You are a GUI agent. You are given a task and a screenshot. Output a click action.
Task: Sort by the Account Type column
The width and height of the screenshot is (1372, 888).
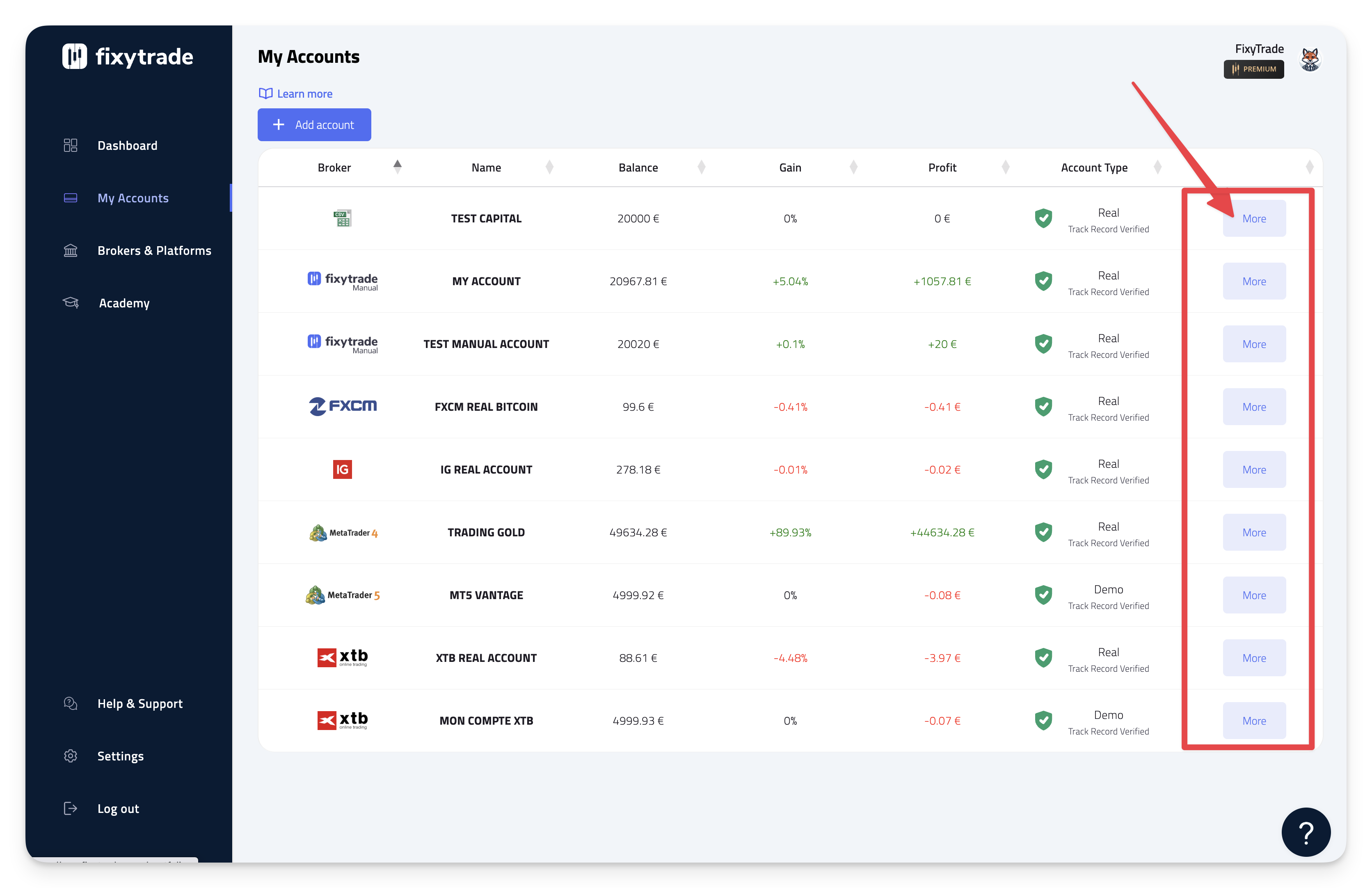click(x=1093, y=167)
